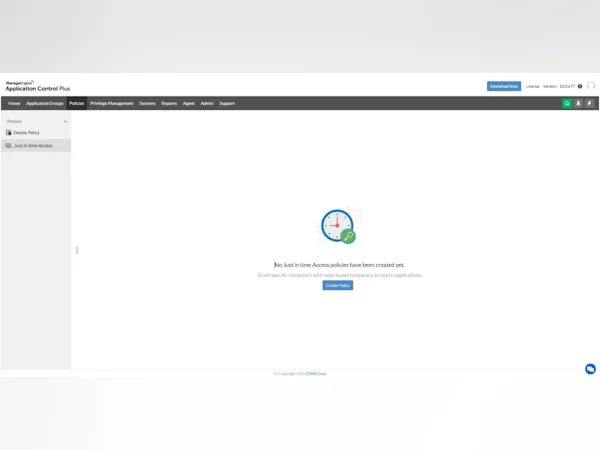The image size is (600, 450).
Task: Open the License link
Action: coord(532,86)
